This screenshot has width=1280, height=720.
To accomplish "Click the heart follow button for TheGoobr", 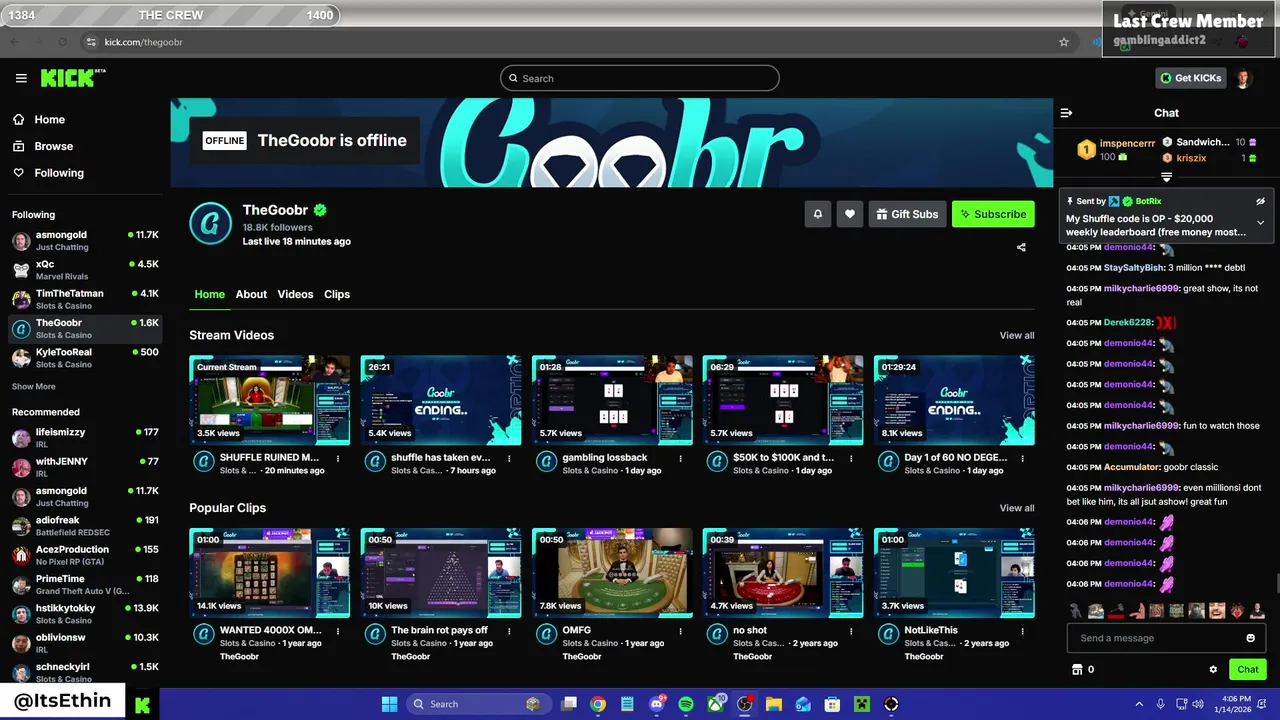I will pyautogui.click(x=850, y=214).
